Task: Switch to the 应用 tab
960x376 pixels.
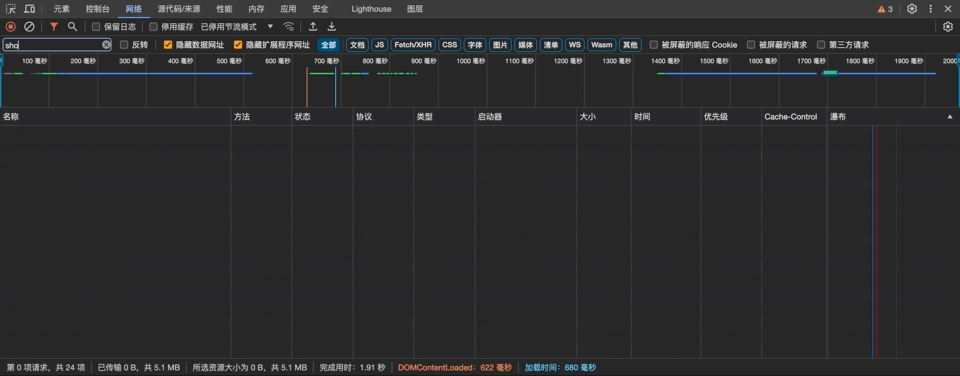Action: click(x=288, y=9)
